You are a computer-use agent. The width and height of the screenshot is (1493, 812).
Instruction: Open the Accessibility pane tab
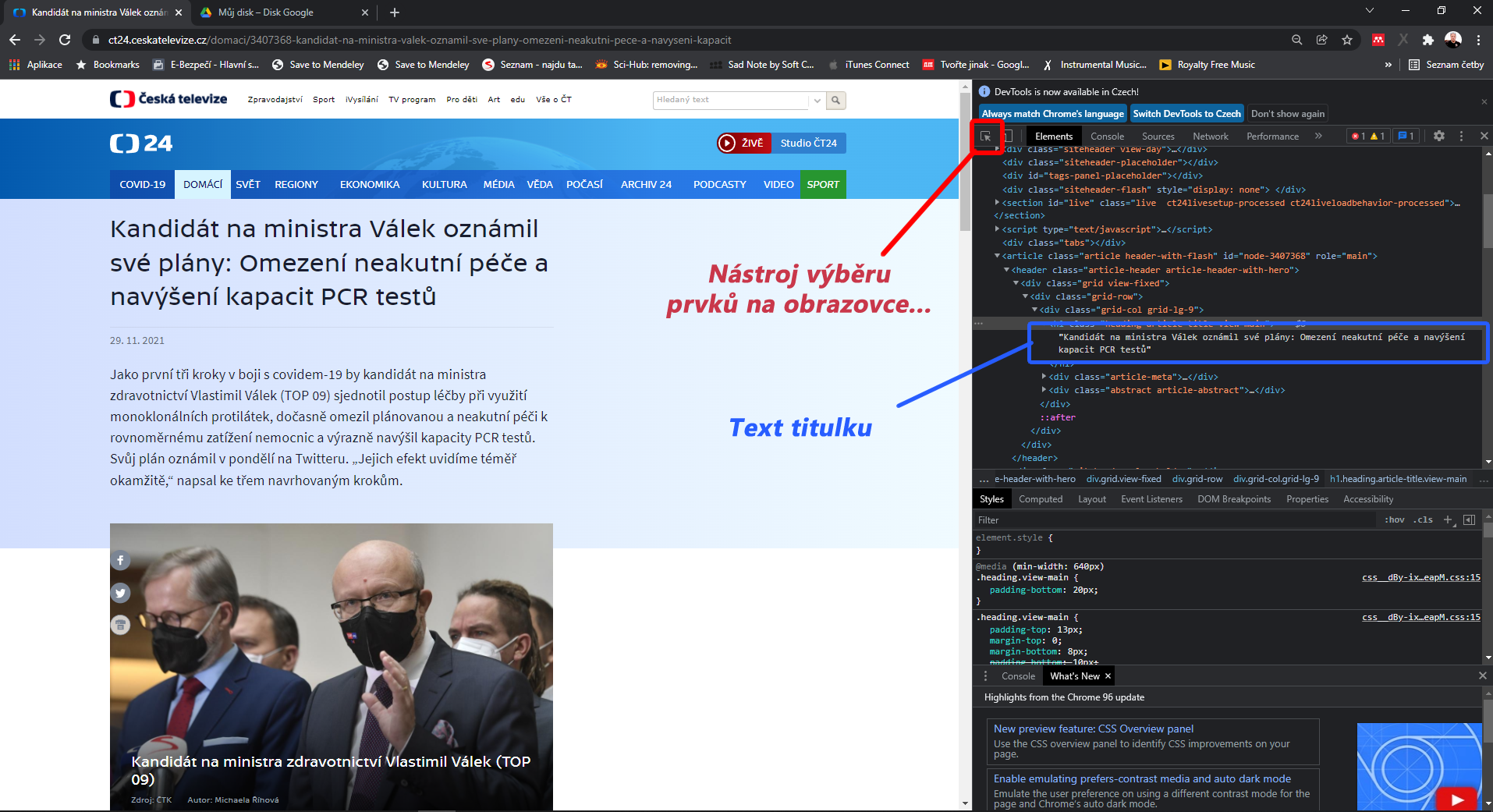(1368, 499)
